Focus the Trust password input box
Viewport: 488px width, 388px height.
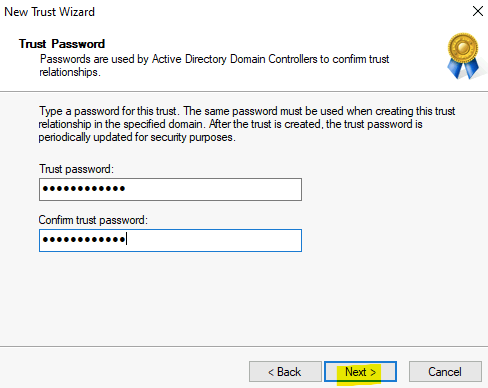click(170, 189)
